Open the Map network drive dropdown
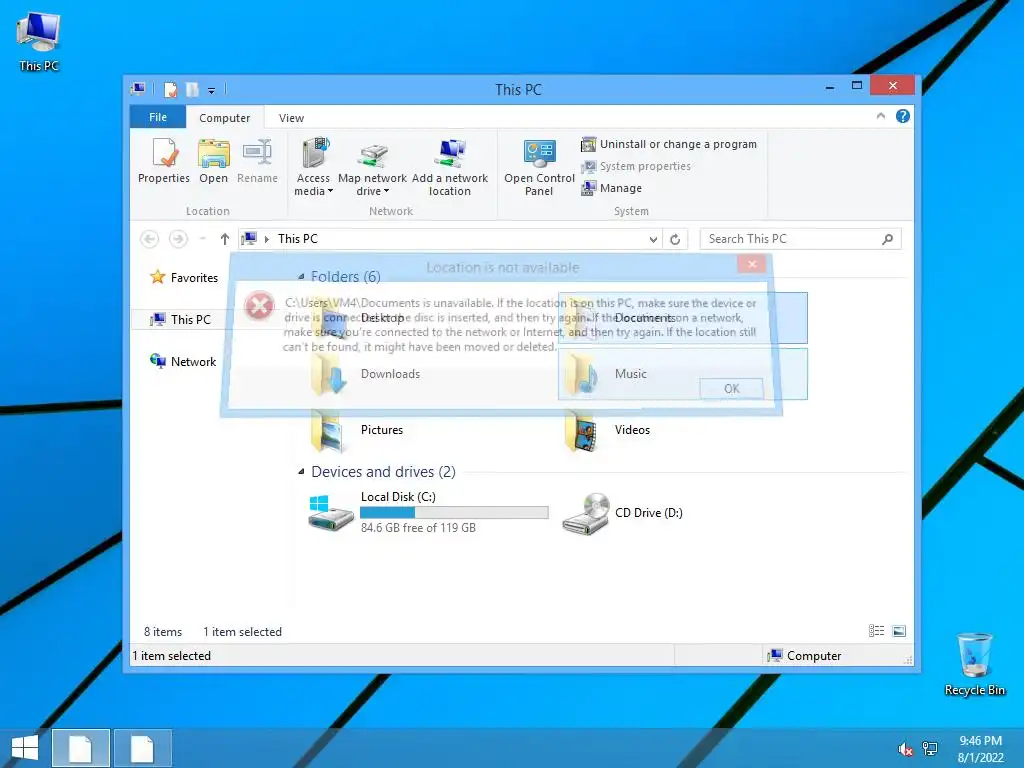The height and width of the screenshot is (768, 1024). [x=372, y=167]
